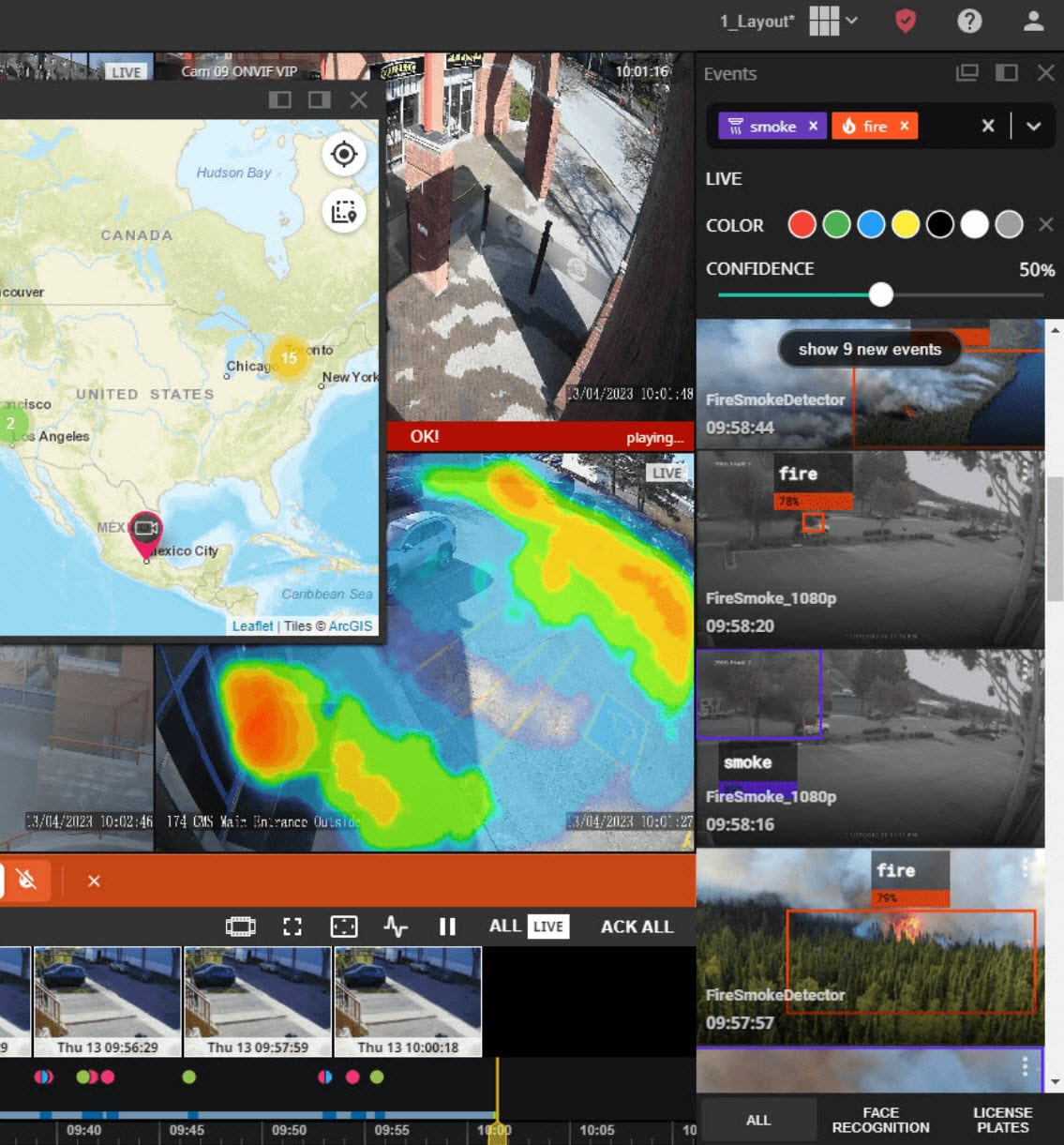Switch to the Face Recognition tab
The height and width of the screenshot is (1145, 1064).
pyautogui.click(x=880, y=1120)
